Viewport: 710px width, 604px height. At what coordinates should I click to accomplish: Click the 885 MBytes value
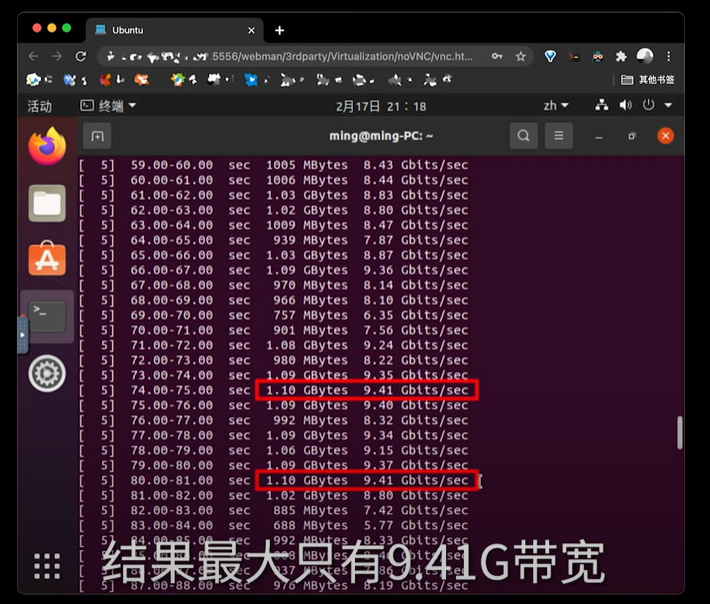pyautogui.click(x=311, y=510)
